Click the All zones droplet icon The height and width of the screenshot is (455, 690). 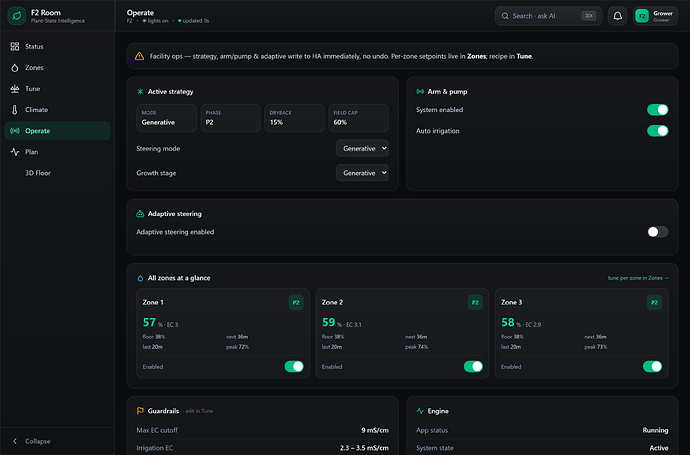tap(140, 278)
